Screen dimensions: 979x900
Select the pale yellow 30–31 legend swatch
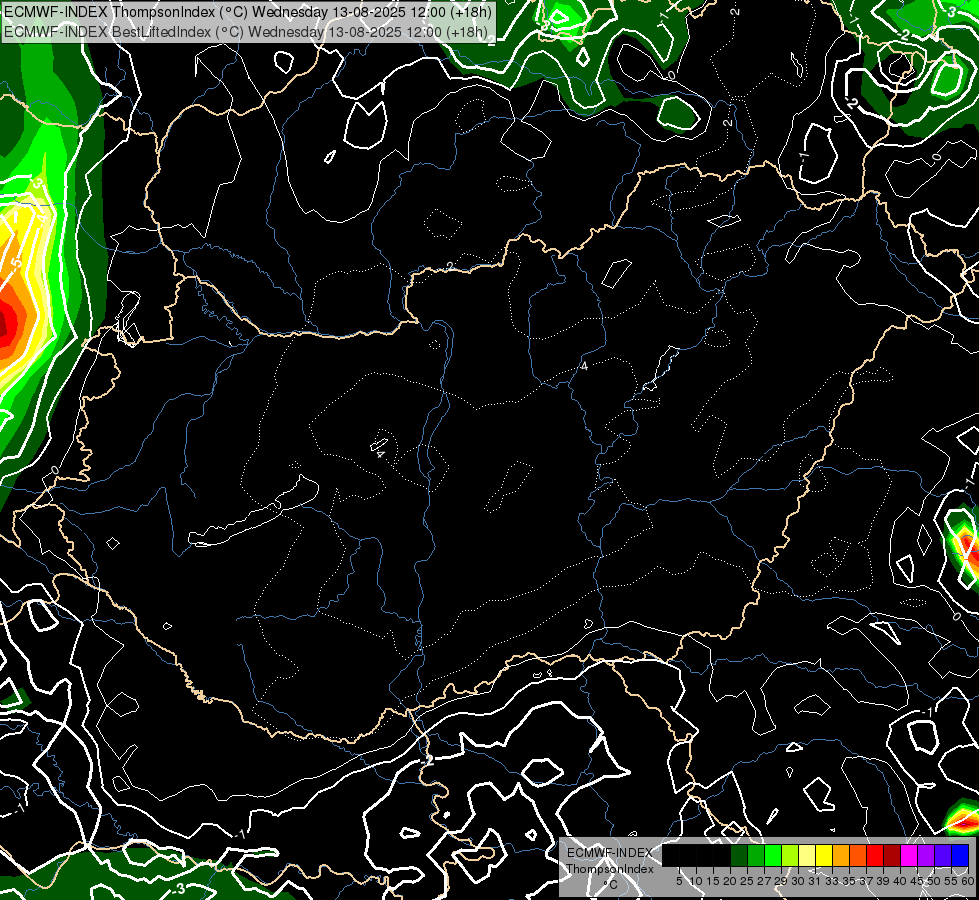[x=807, y=855]
